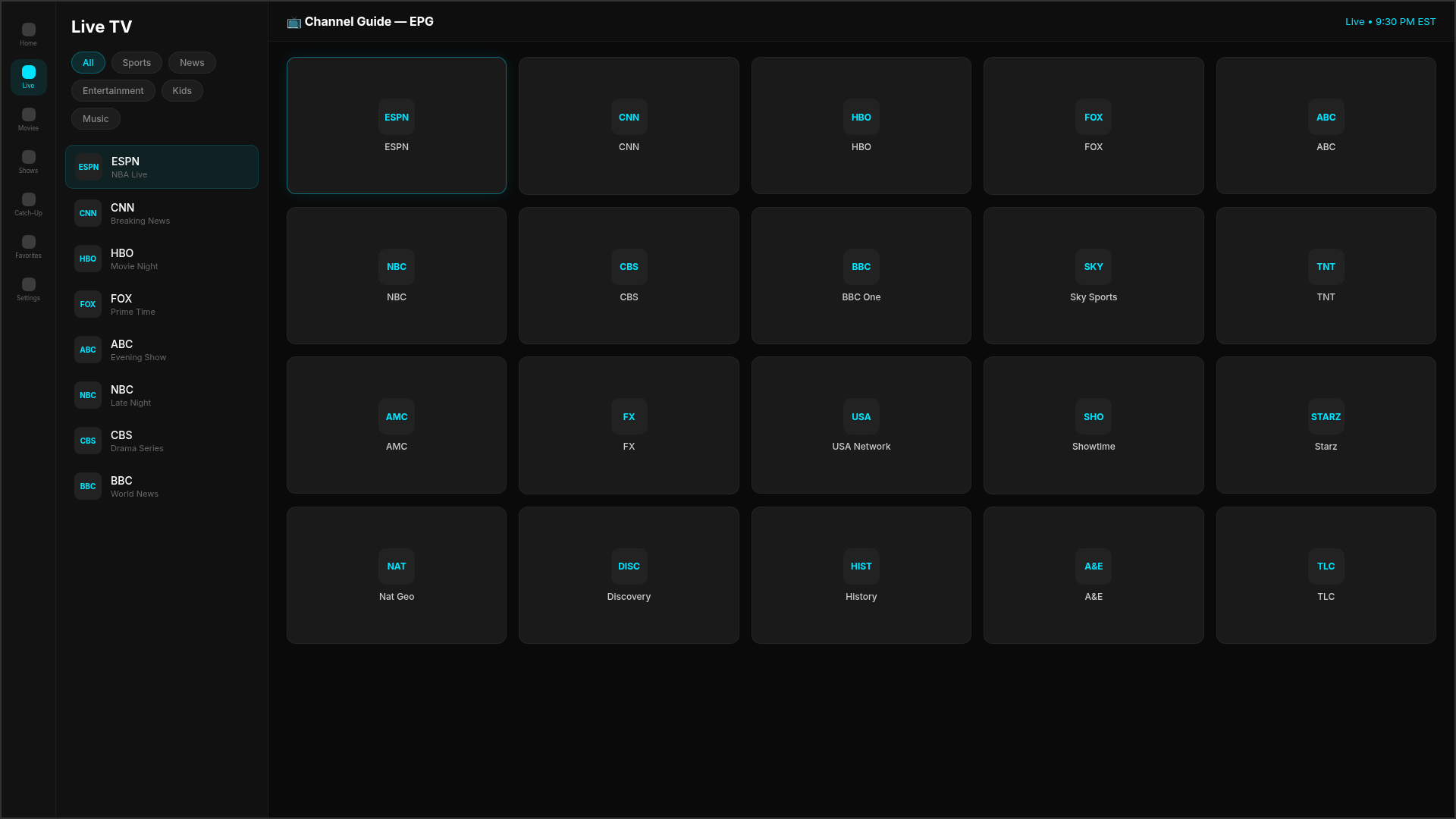Open the Starz channel card
The width and height of the screenshot is (1456, 819).
coord(1325,425)
